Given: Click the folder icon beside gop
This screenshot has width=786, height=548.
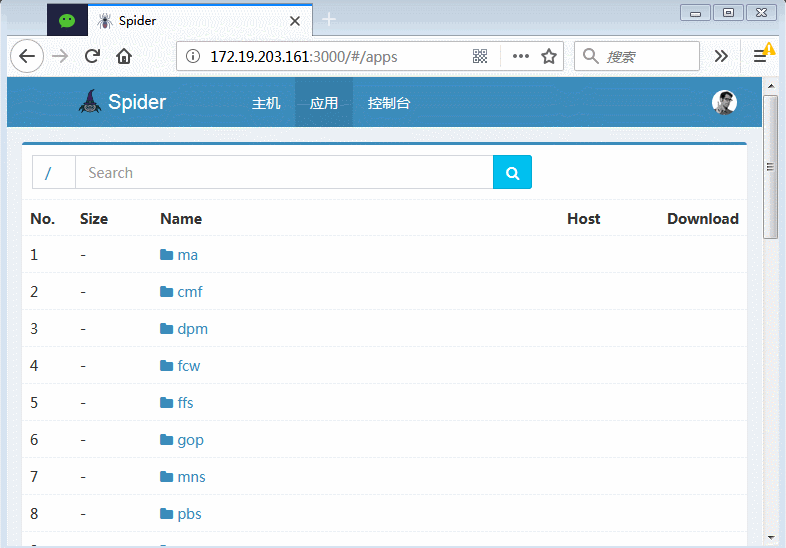Looking at the screenshot, I should [x=166, y=440].
